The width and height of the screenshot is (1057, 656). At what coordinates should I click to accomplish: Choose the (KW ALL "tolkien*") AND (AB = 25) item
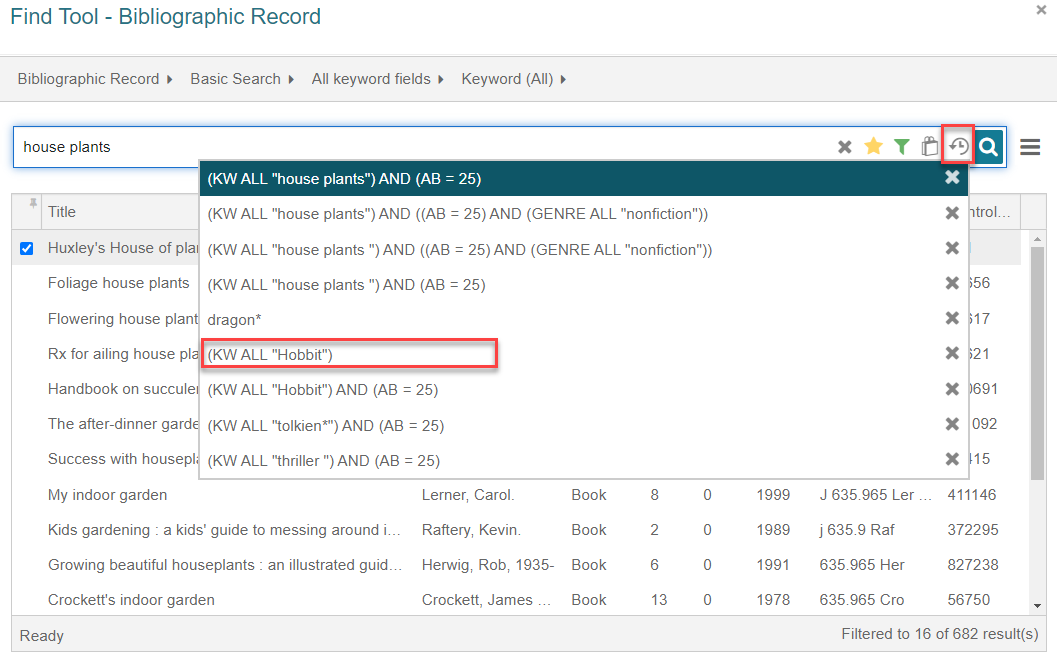click(x=584, y=425)
